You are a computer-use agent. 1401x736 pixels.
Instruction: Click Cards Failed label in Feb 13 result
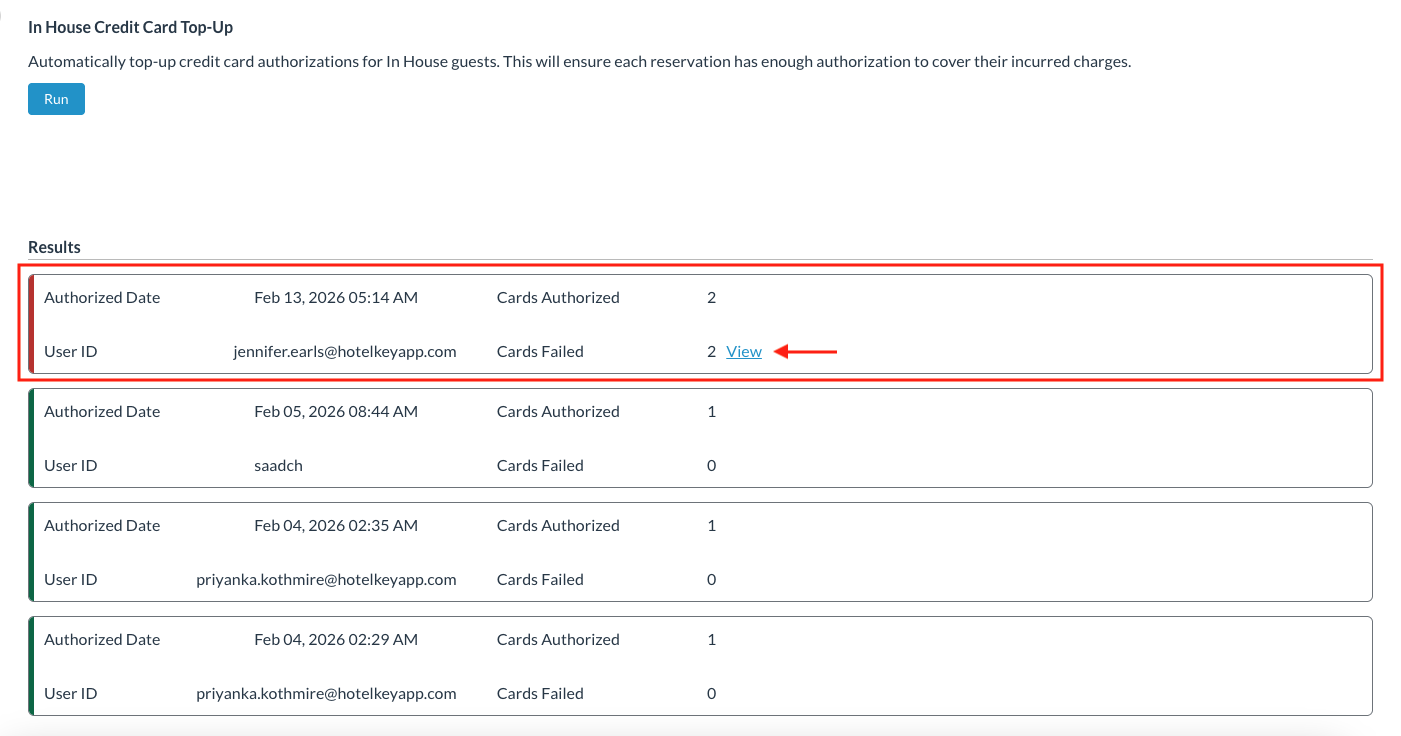pos(540,352)
